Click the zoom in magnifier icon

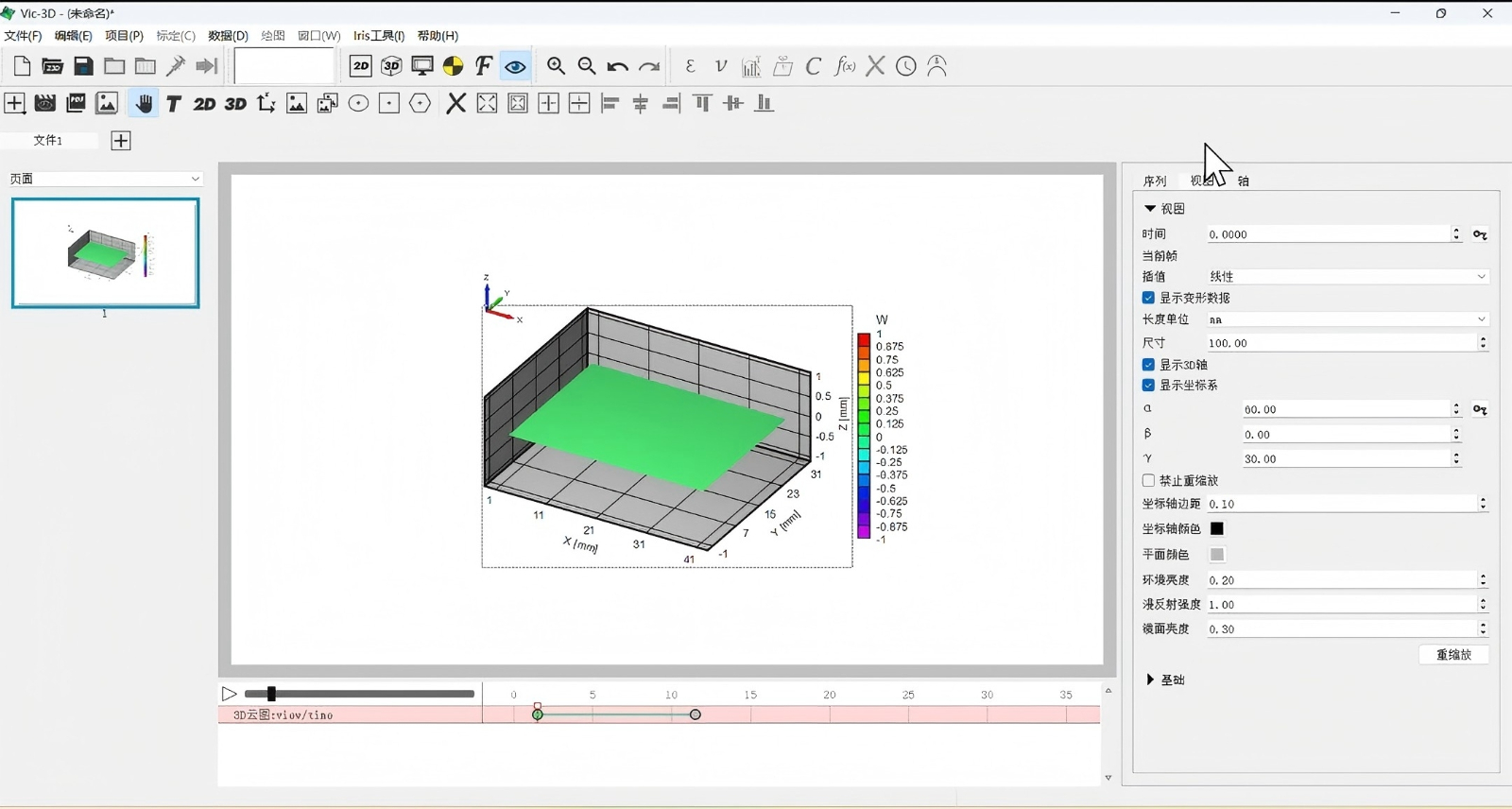pos(556,66)
